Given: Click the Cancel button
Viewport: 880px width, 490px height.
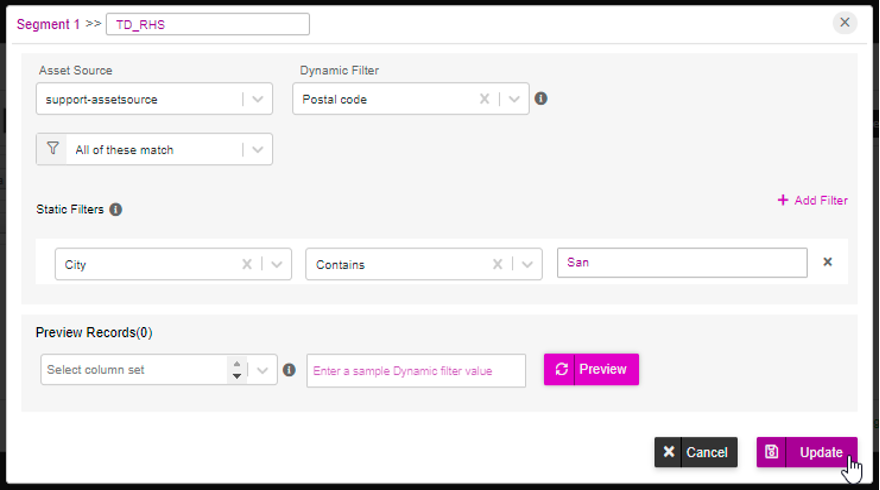Looking at the screenshot, I should point(696,452).
